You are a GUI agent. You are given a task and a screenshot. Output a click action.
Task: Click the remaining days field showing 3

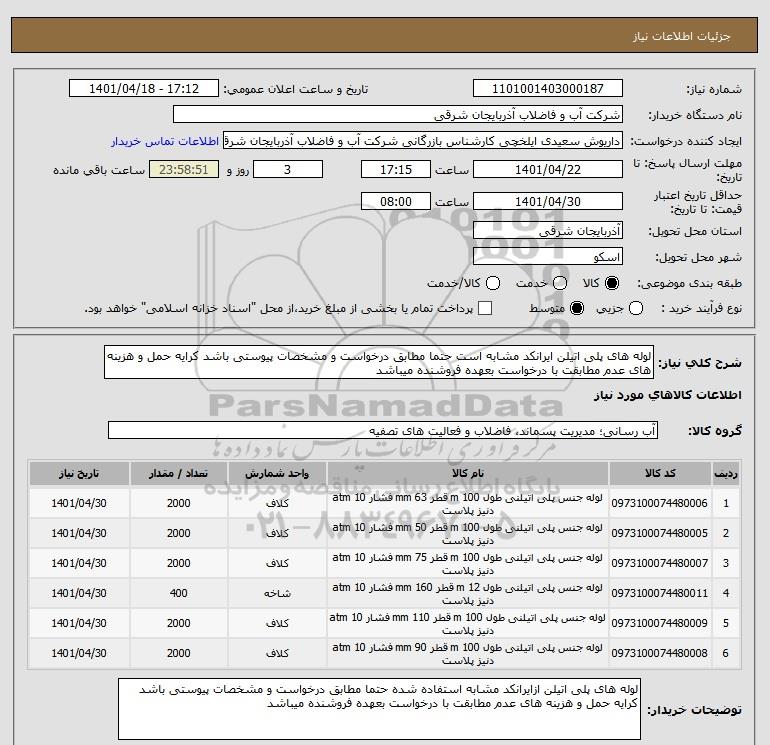point(288,169)
